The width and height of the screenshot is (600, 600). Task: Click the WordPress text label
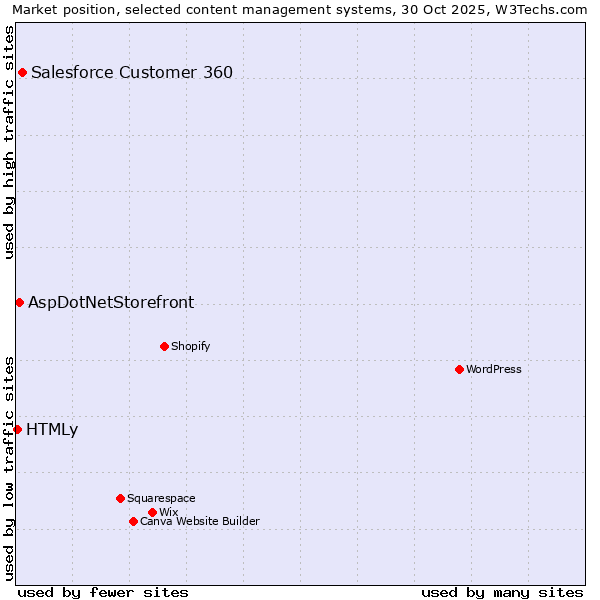494,369
